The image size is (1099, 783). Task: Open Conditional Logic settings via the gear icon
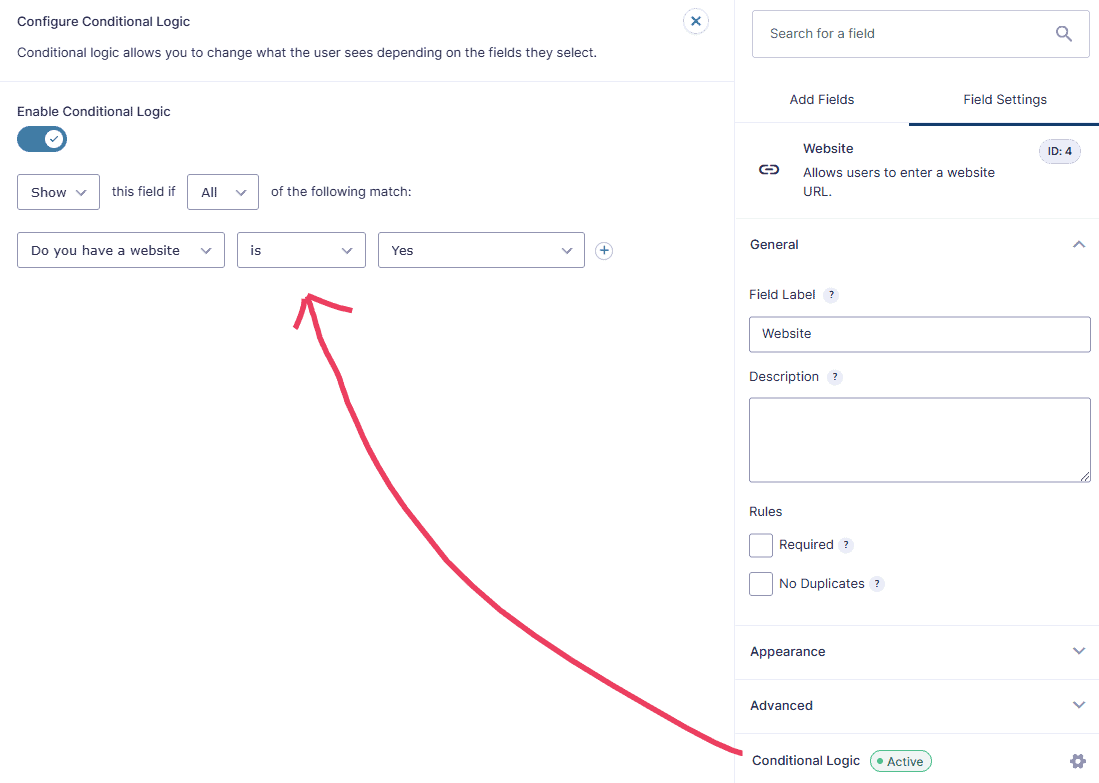(x=1078, y=761)
